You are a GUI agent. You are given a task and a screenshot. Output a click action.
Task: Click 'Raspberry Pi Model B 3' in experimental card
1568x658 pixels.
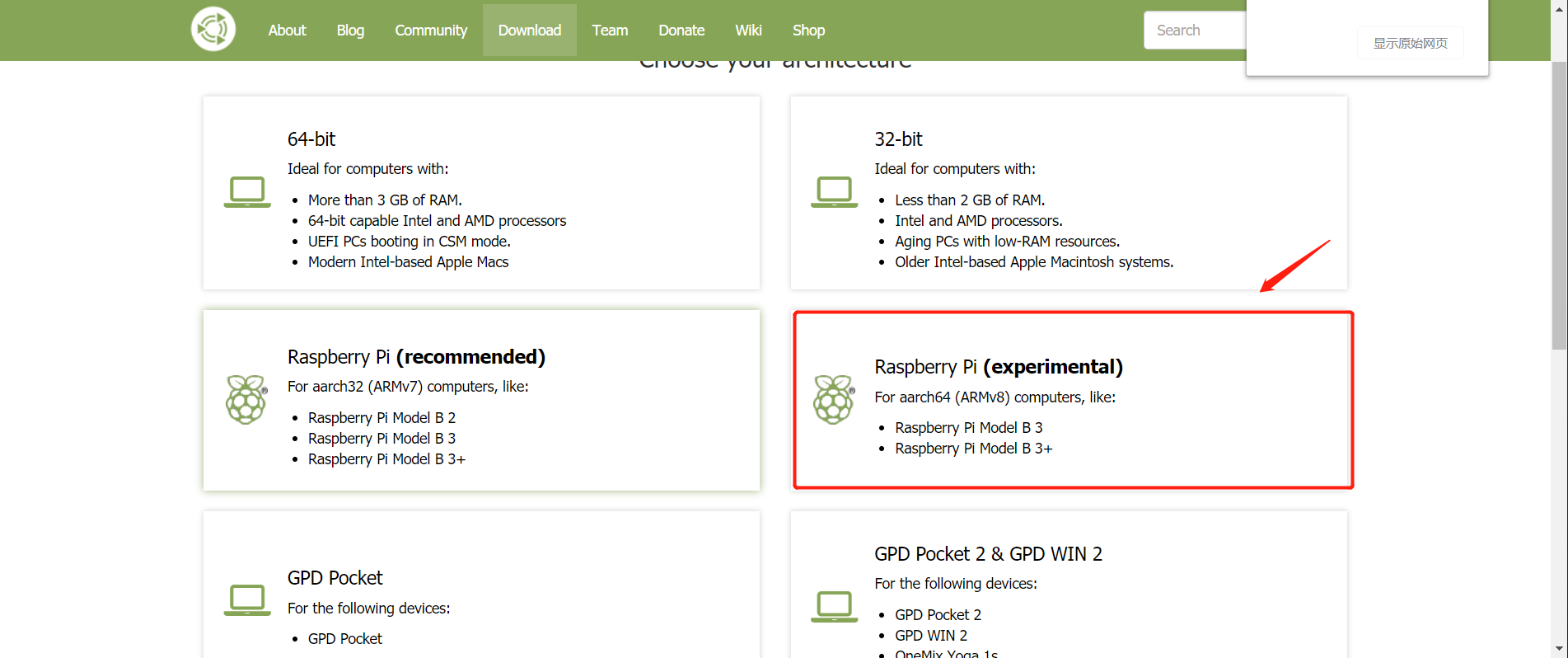[x=969, y=428]
